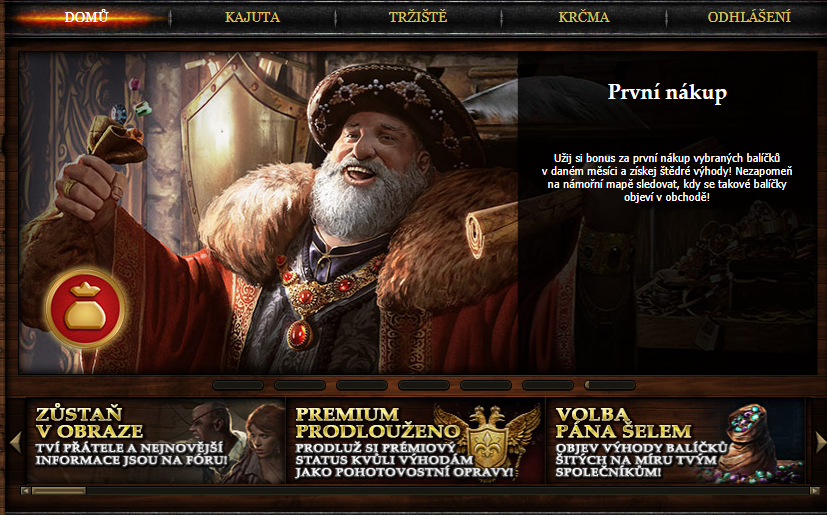Screen dimensions: 827x515
Task: Select the last slide indicator pill
Action: coord(610,385)
